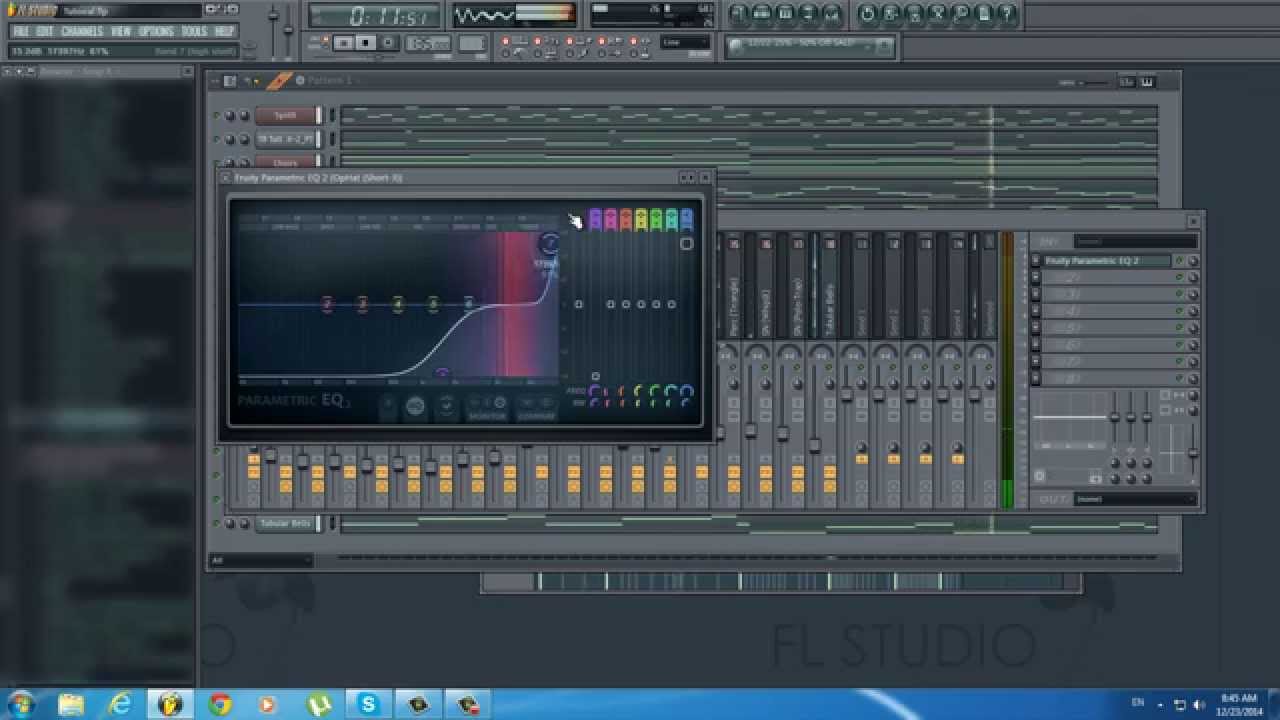The image size is (1280, 720).
Task: Open the OPTIONS menu
Action: pos(156,32)
